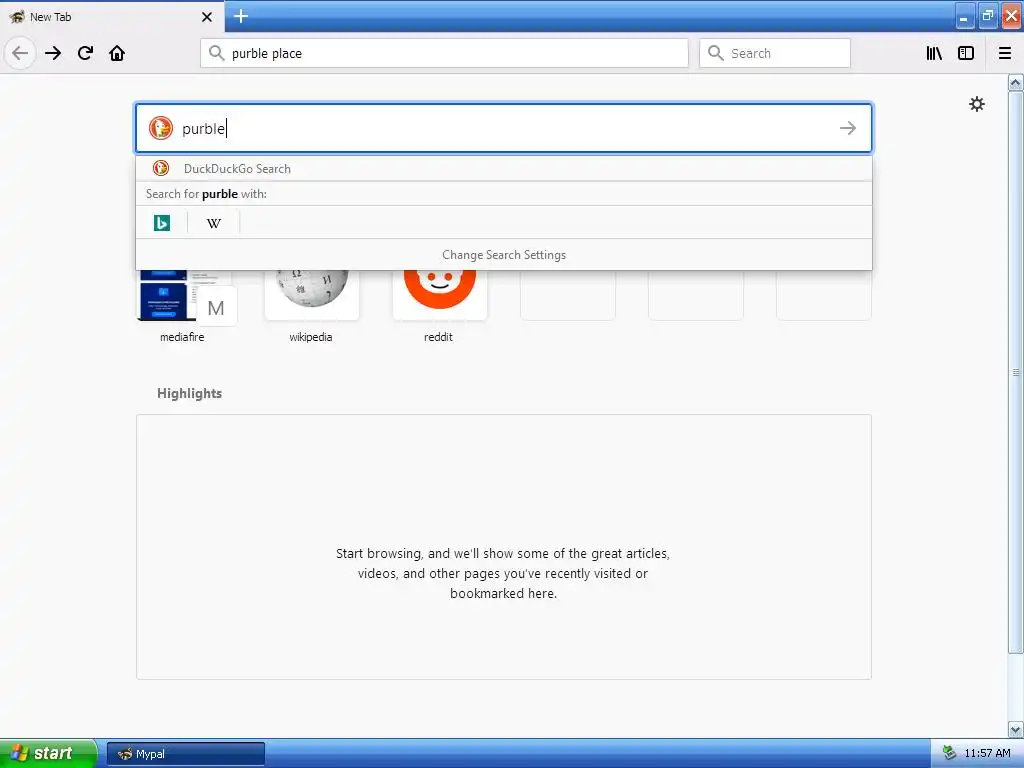The height and width of the screenshot is (768, 1024).
Task: Go forward with the forward arrow button
Action: click(x=53, y=53)
